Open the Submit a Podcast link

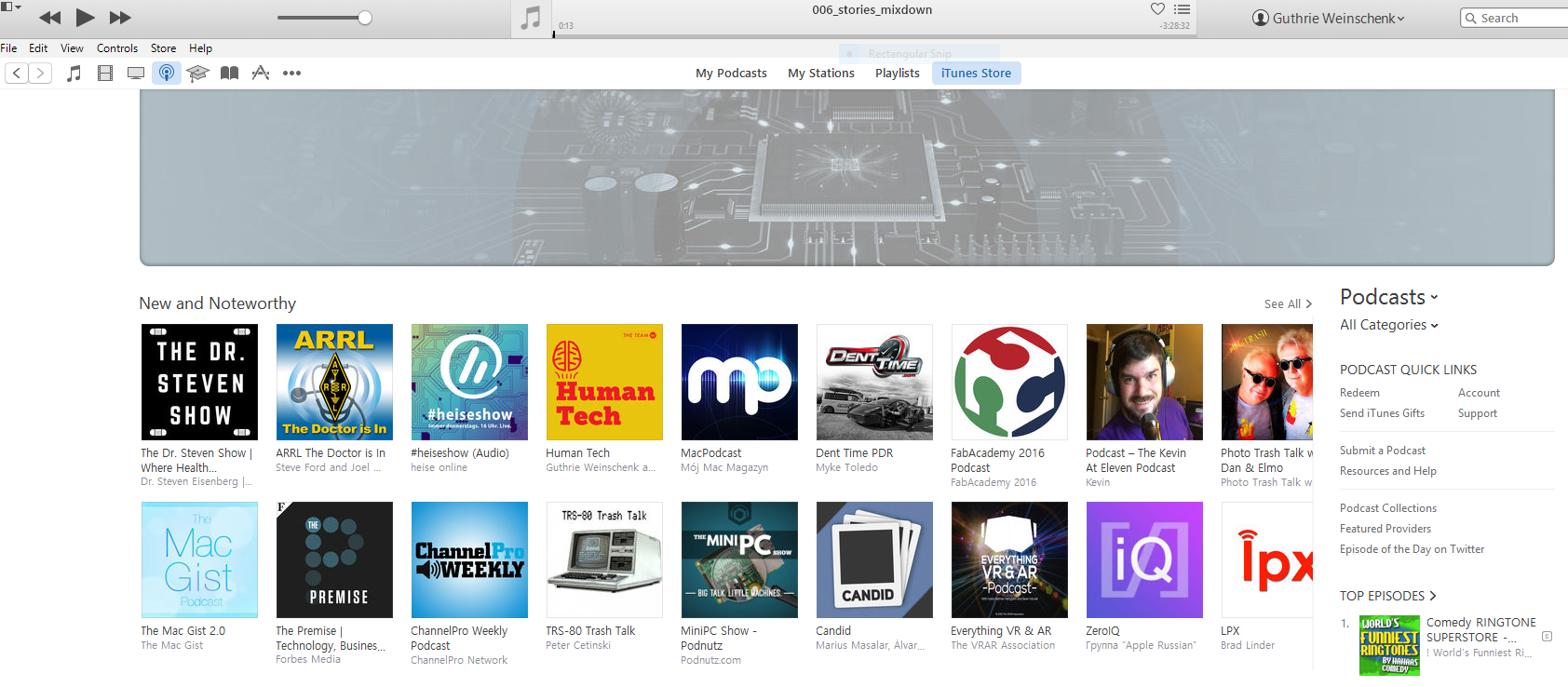[1383, 451]
